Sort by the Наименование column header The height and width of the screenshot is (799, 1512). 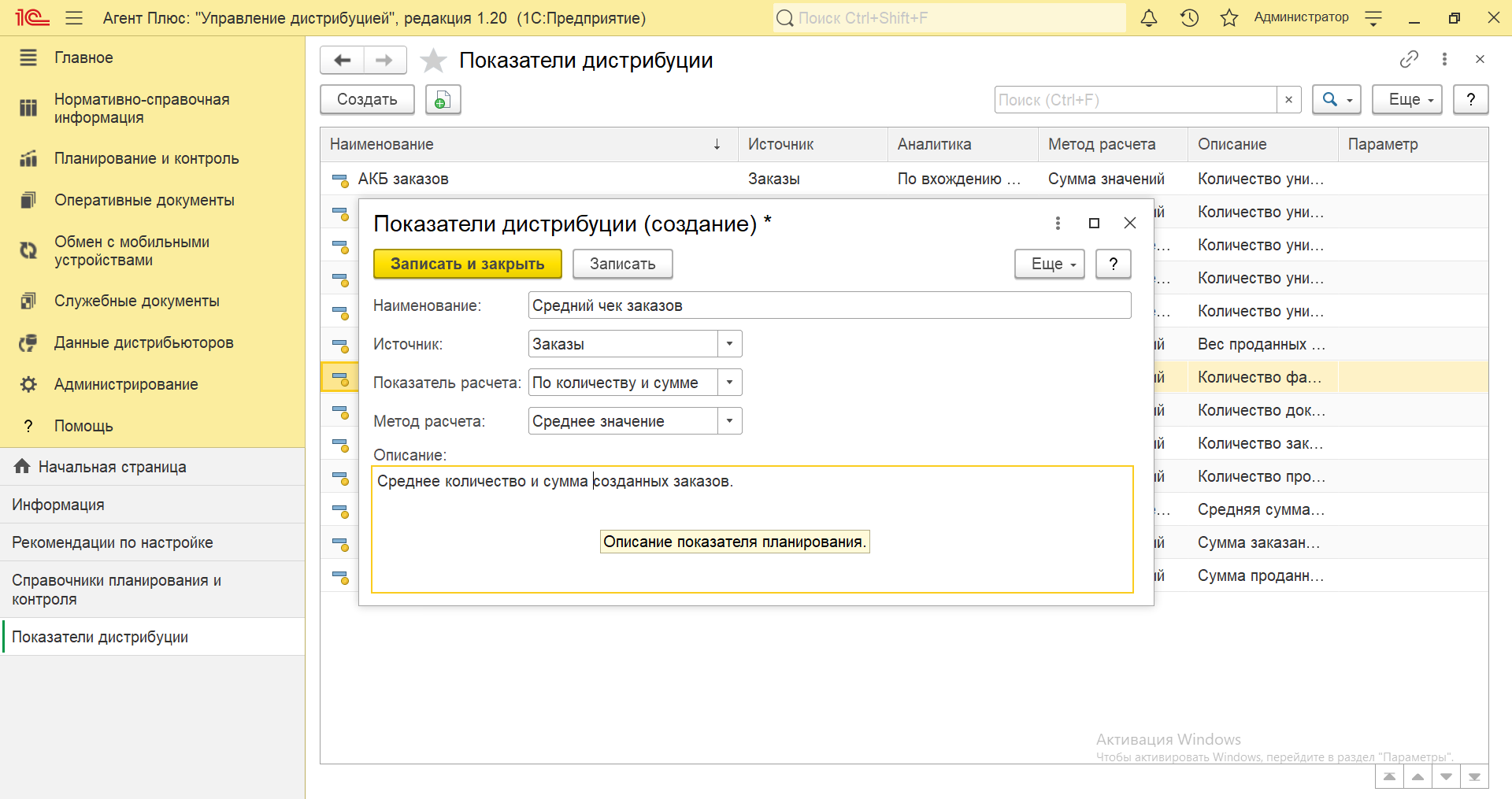529,144
